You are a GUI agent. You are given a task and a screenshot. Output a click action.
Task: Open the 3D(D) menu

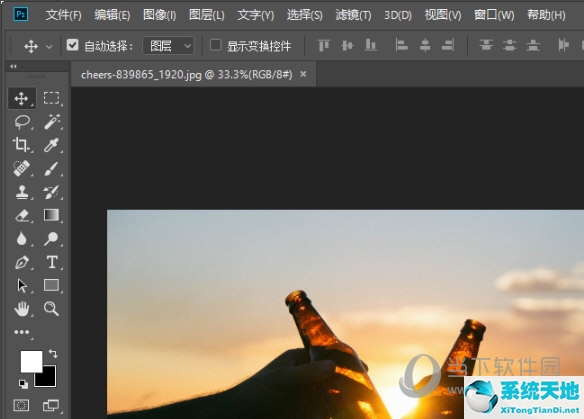tap(398, 15)
